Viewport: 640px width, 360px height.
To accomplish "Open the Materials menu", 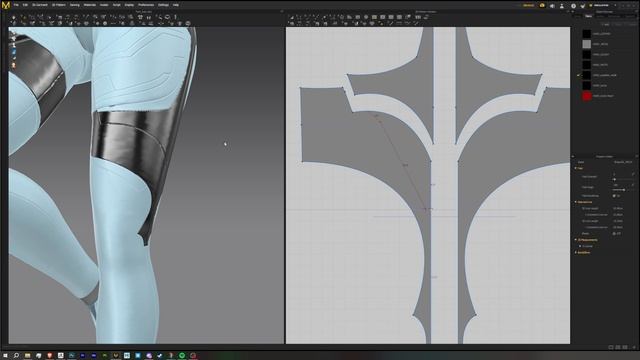I will point(90,5).
